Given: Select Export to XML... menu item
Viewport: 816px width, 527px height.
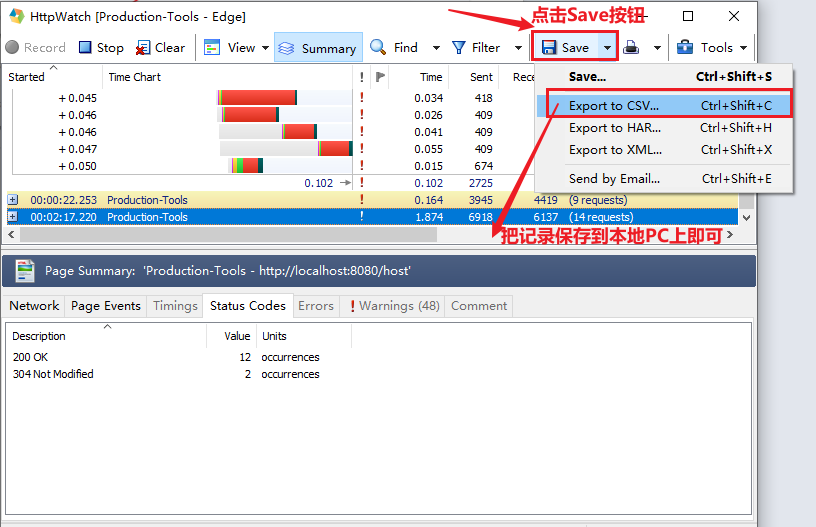Looking at the screenshot, I should coord(664,150).
